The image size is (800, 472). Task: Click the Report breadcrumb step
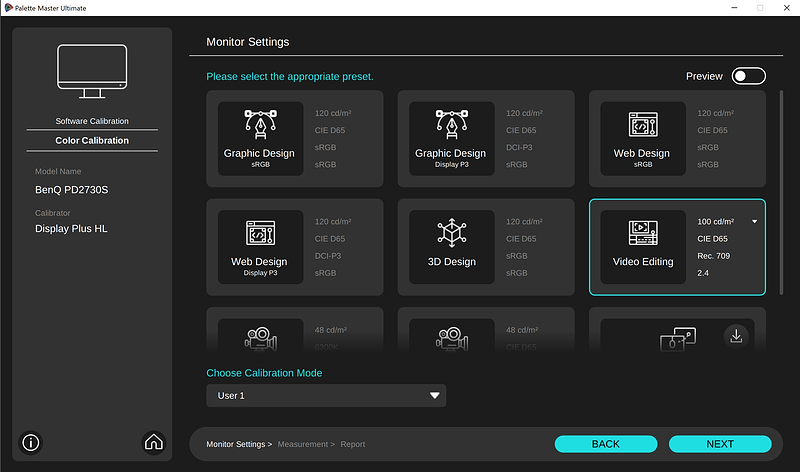tap(353, 444)
